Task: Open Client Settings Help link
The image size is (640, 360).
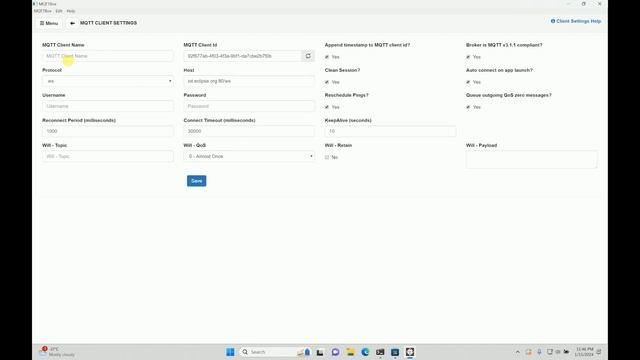Action: [x=576, y=21]
